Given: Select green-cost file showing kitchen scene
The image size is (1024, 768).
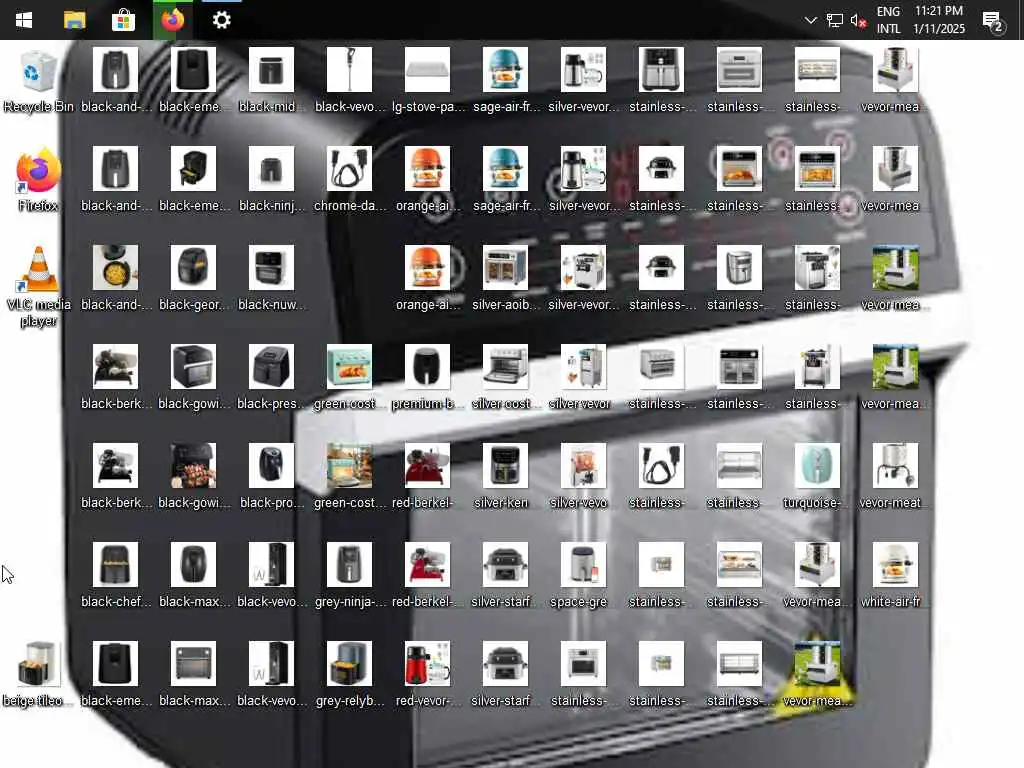Looking at the screenshot, I should (x=349, y=477).
